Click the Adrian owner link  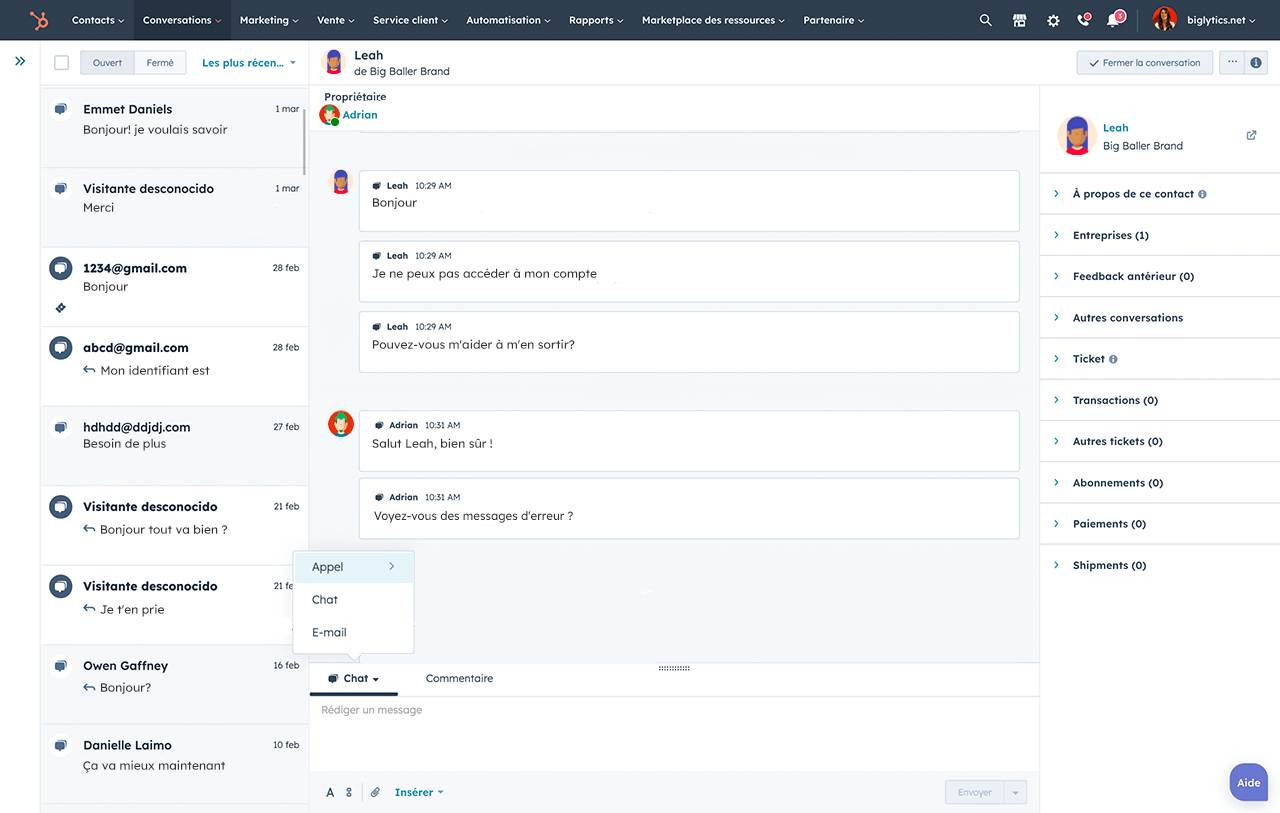click(x=360, y=115)
